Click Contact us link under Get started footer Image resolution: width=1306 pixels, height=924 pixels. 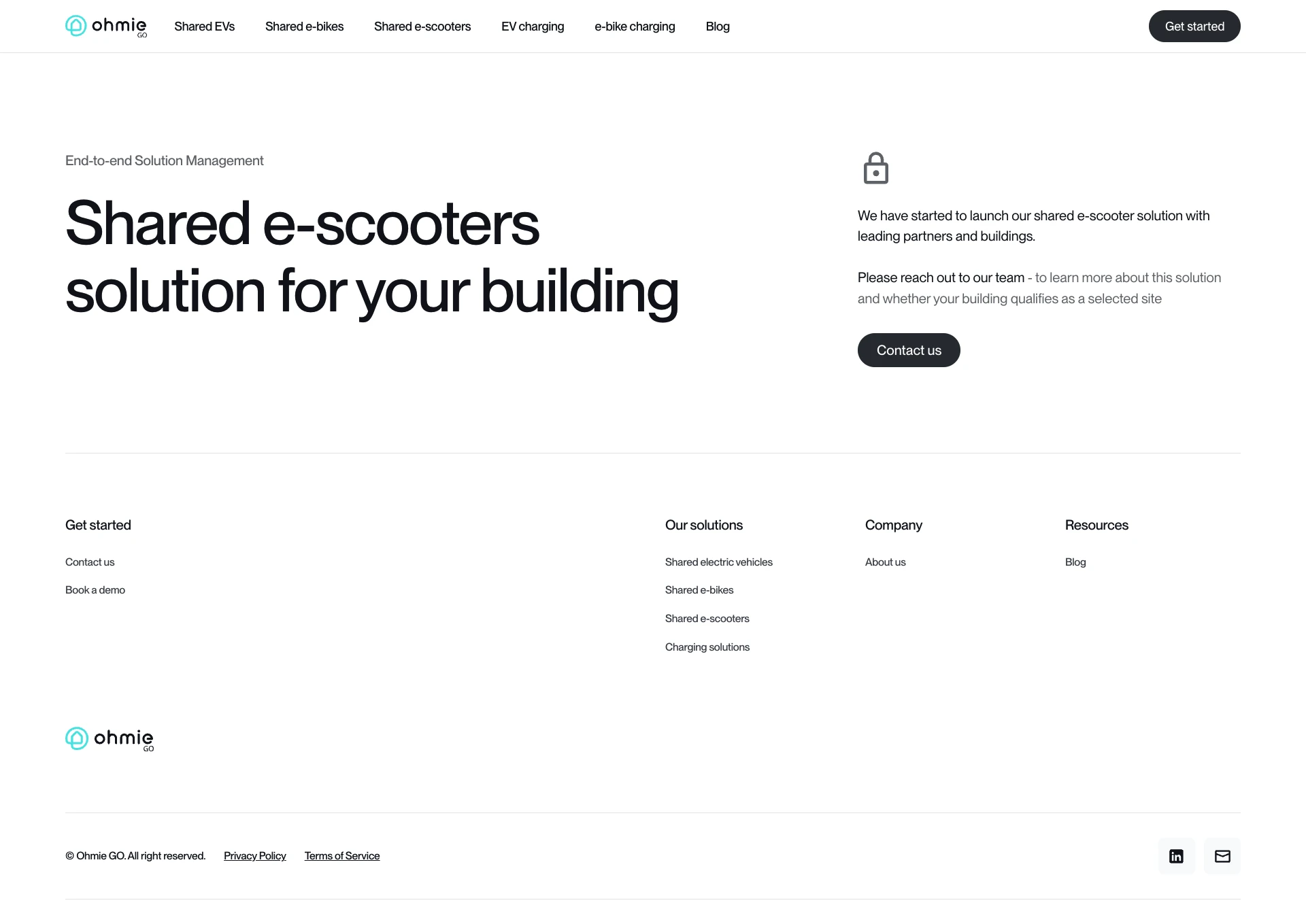pos(89,561)
